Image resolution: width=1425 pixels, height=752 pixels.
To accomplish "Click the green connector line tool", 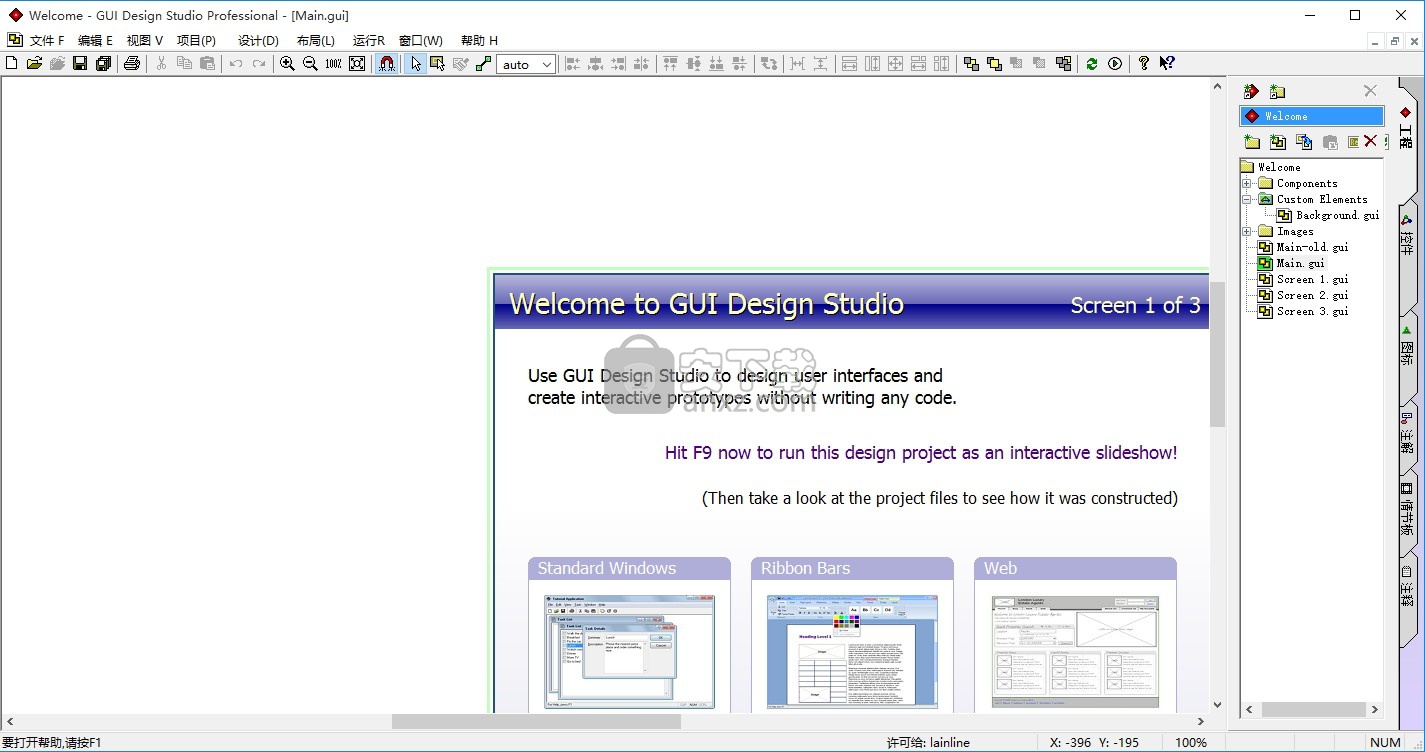I will [x=484, y=63].
